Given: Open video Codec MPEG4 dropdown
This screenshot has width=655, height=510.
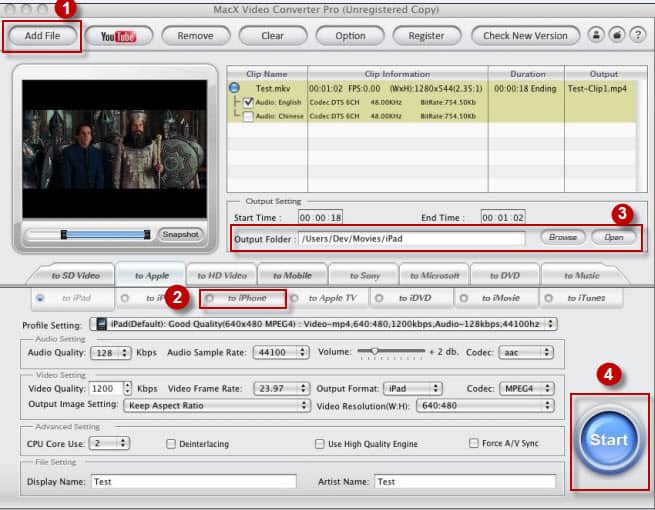Looking at the screenshot, I should coord(527,389).
